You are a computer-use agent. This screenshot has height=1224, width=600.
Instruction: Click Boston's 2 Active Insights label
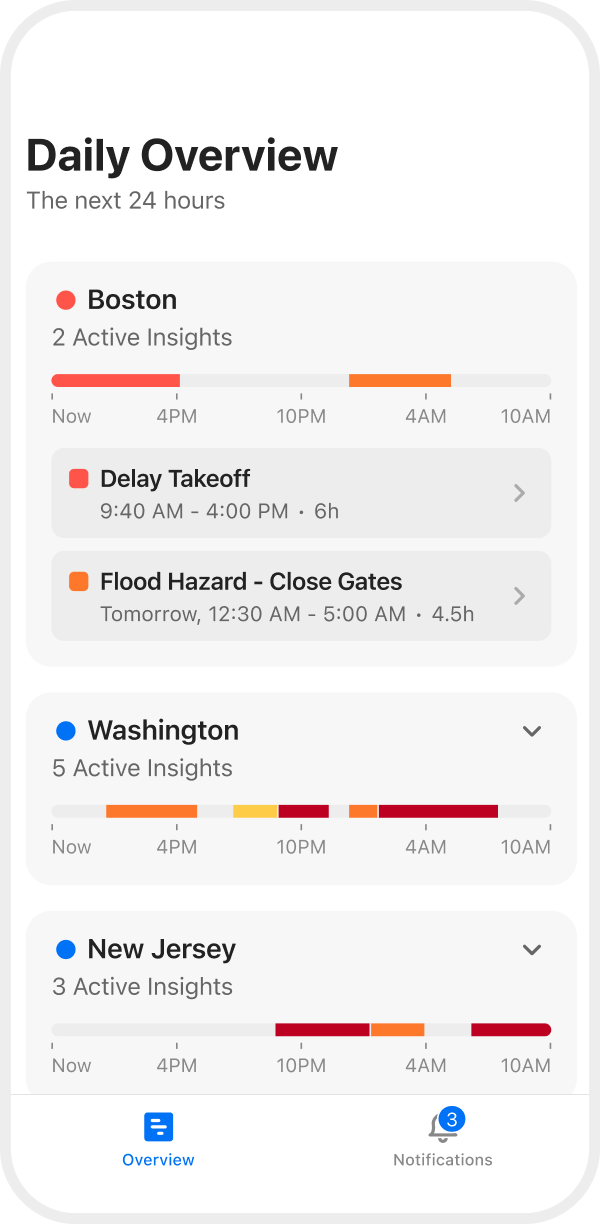pos(141,337)
